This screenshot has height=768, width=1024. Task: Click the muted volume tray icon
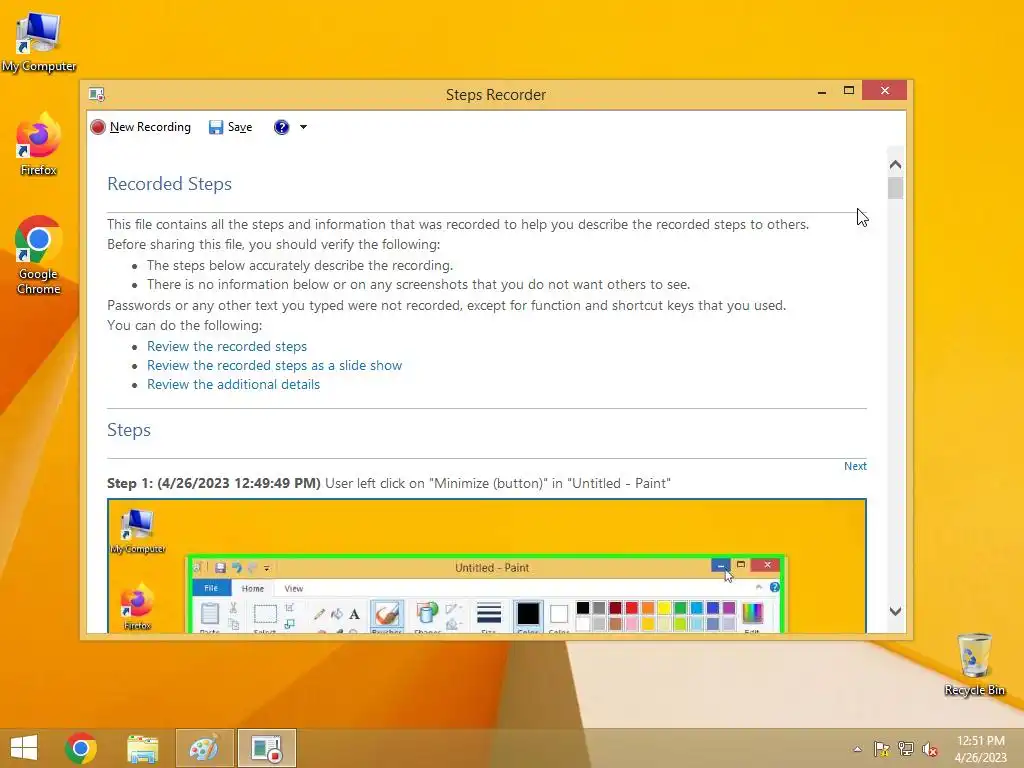930,749
